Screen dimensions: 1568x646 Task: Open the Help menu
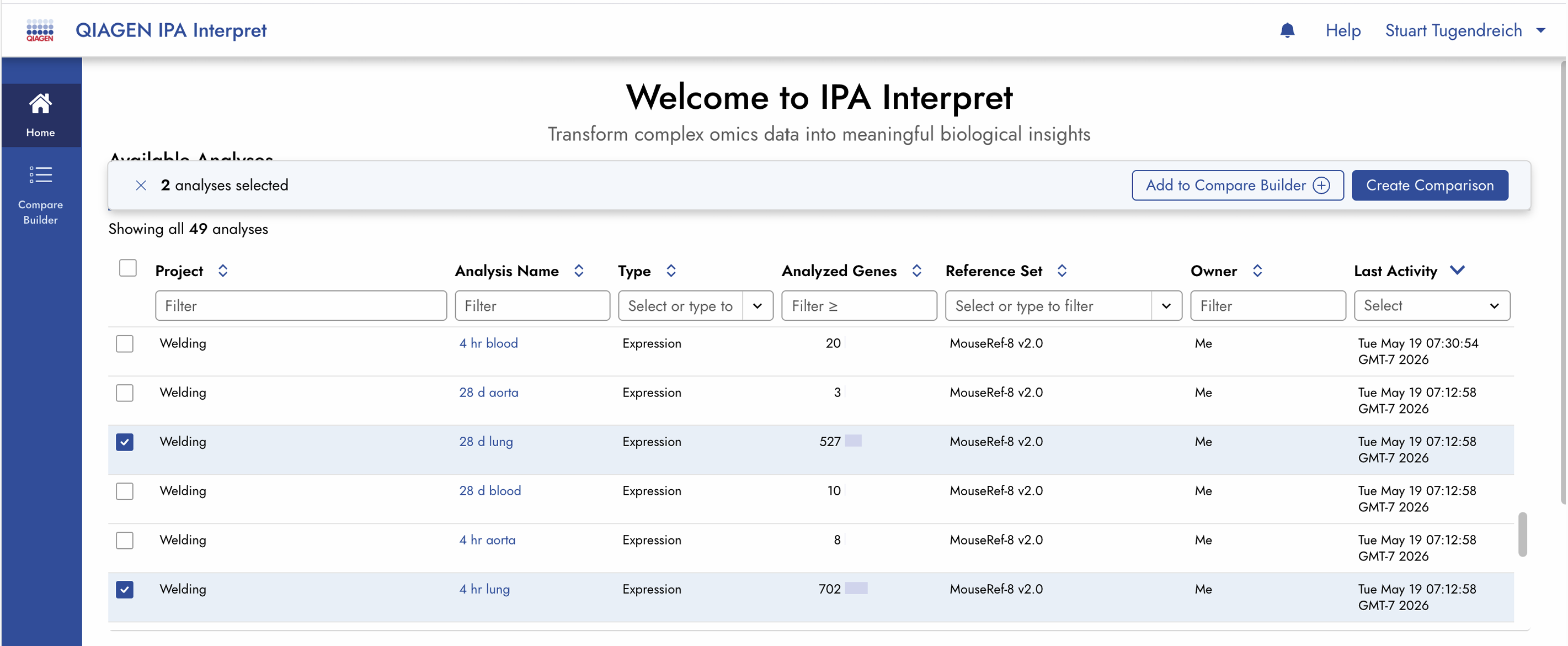1343,30
